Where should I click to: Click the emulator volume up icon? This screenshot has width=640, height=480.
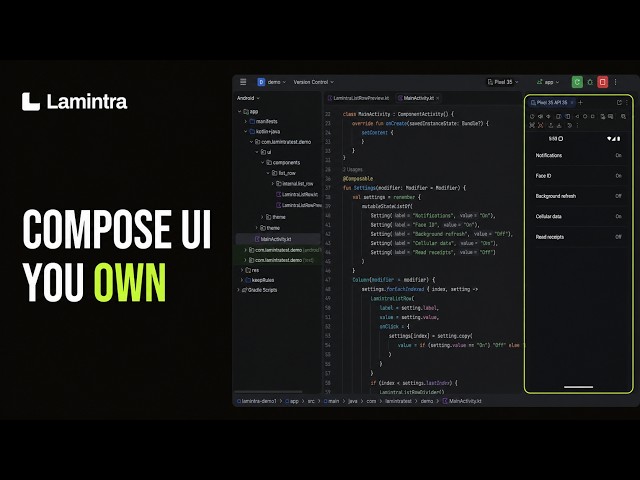[540, 116]
